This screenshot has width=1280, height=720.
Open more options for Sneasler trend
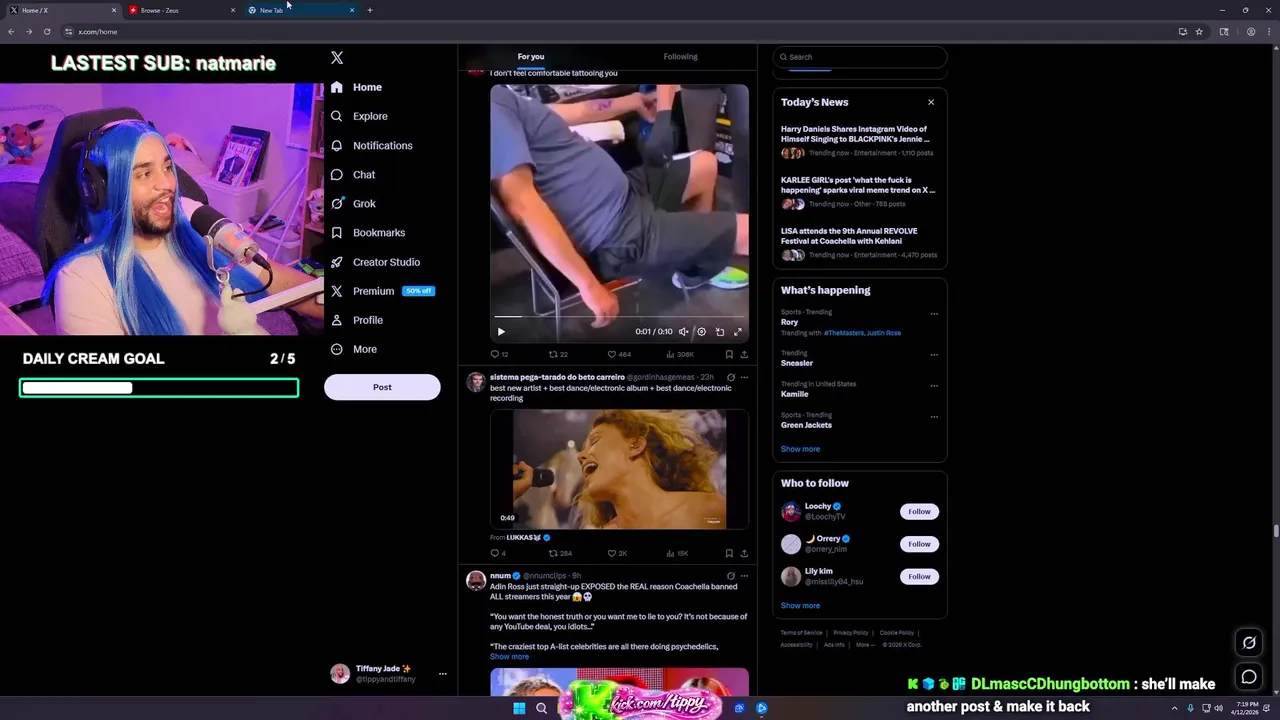[x=934, y=354]
